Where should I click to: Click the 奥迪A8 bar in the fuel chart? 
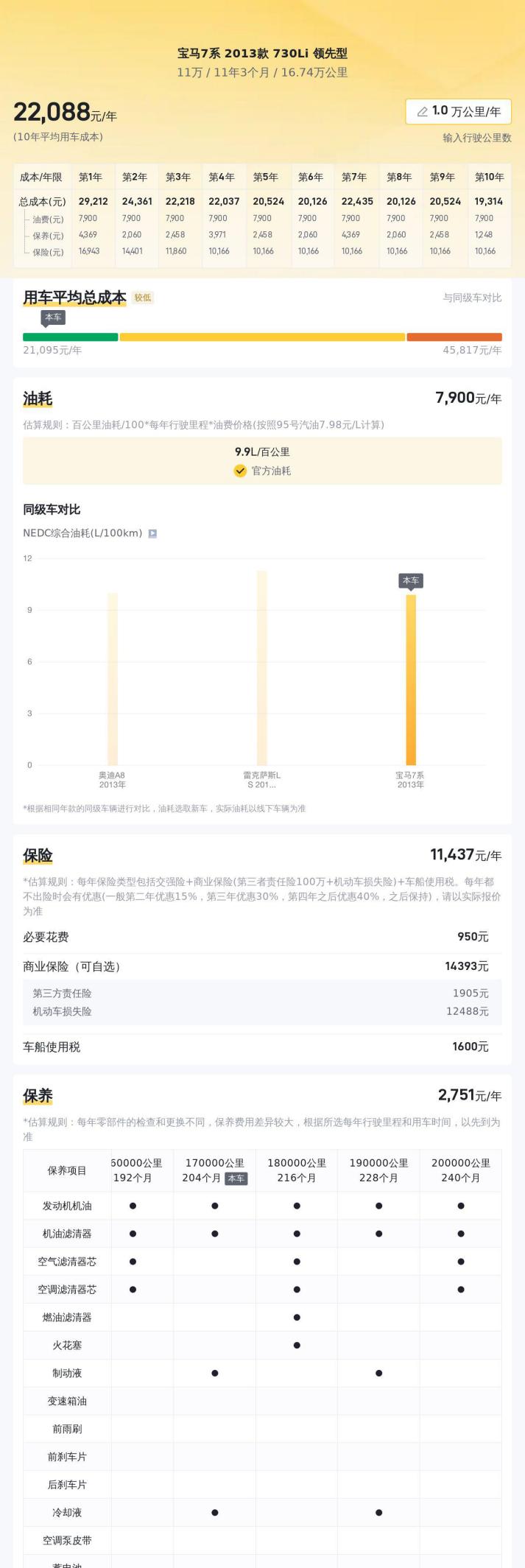click(x=113, y=678)
